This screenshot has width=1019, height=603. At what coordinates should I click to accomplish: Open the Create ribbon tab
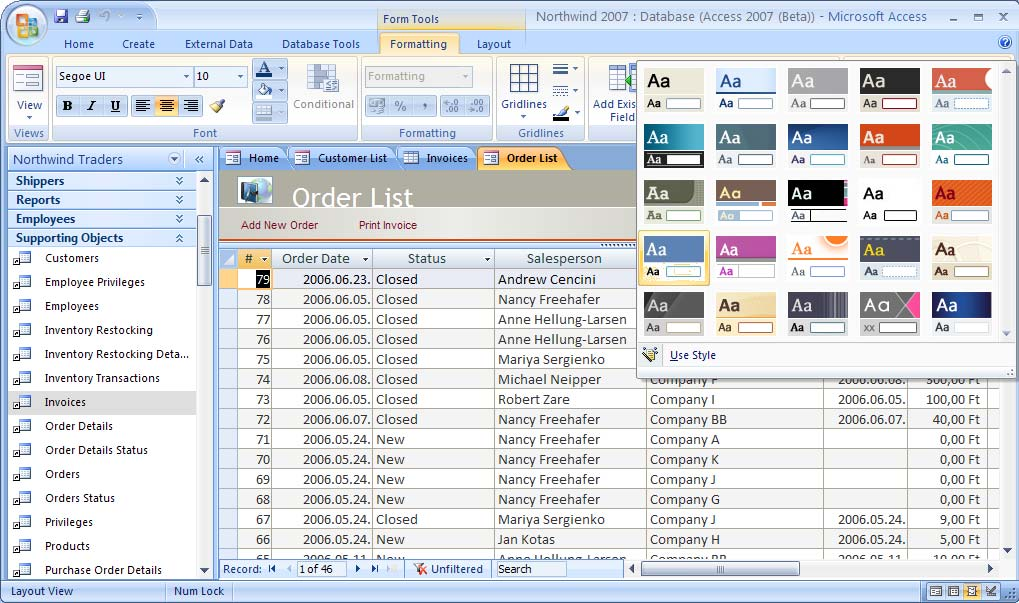point(138,44)
